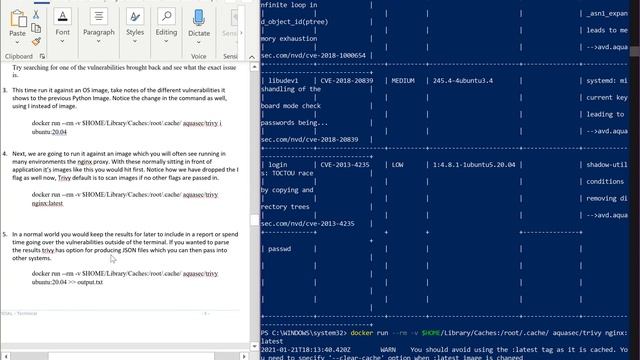Image resolution: width=640 pixels, height=360 pixels.
Task: Start Dictate with the microphone icon
Action: (199, 18)
